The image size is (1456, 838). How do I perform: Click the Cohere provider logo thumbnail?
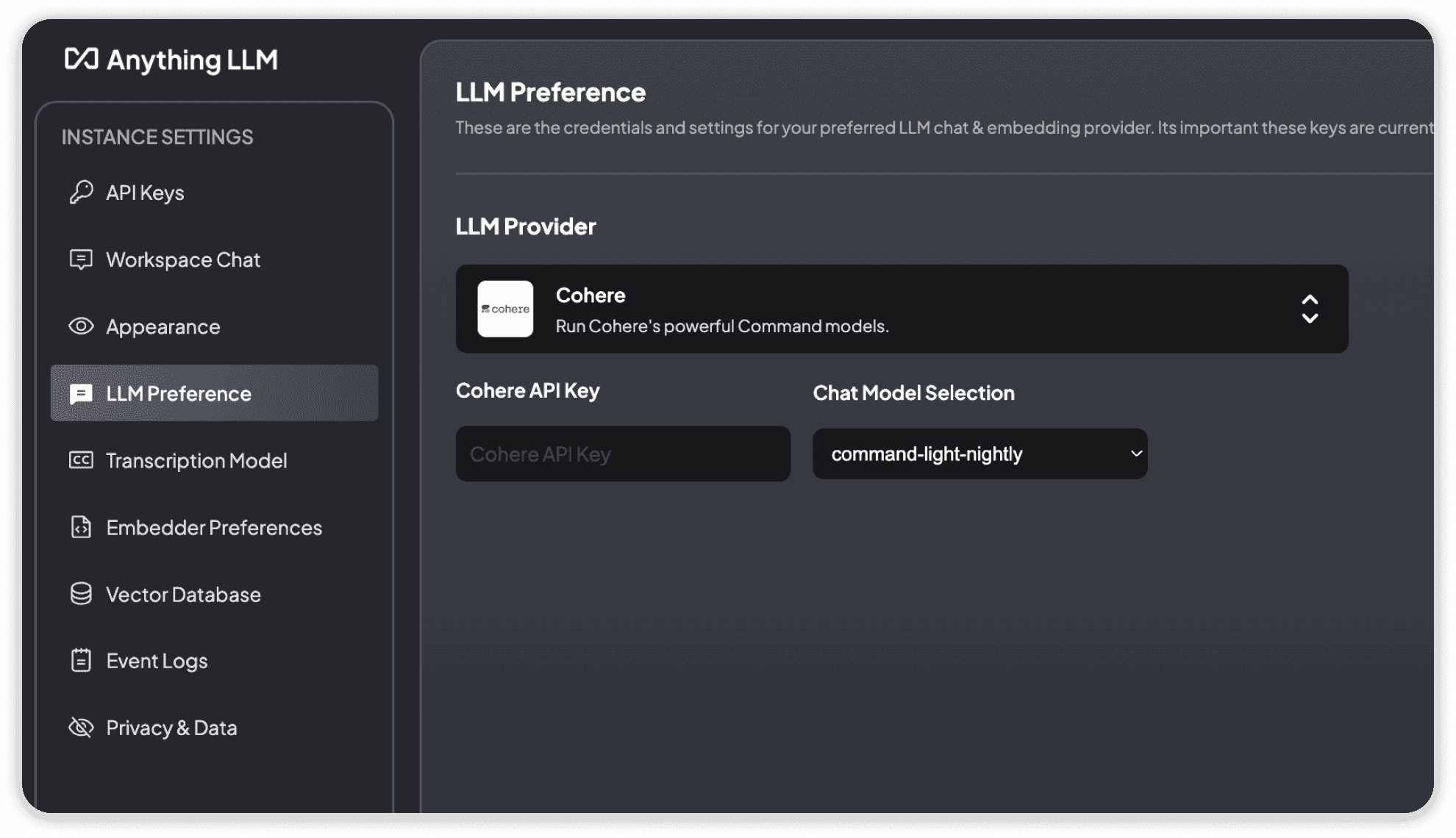(505, 309)
